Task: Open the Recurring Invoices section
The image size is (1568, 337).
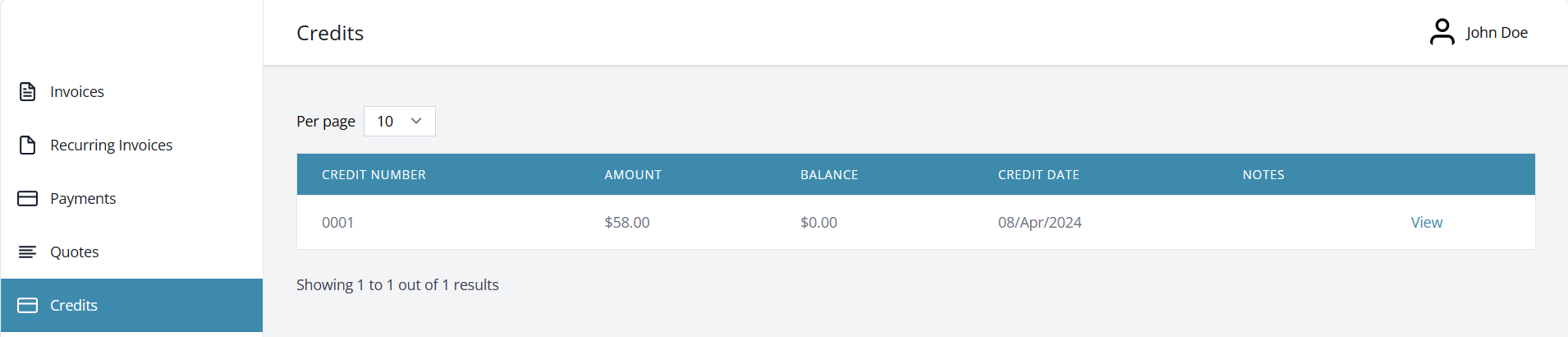Action: coord(111,145)
